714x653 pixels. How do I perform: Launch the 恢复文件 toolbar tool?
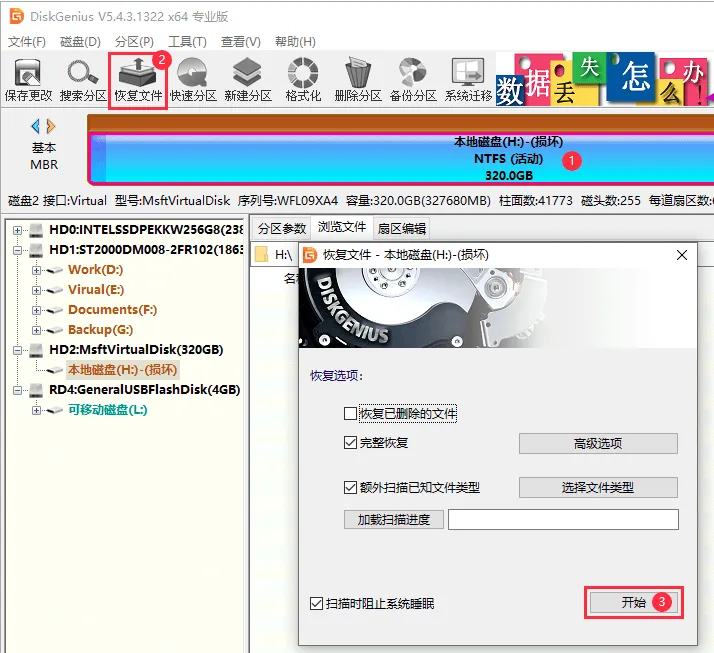138,80
